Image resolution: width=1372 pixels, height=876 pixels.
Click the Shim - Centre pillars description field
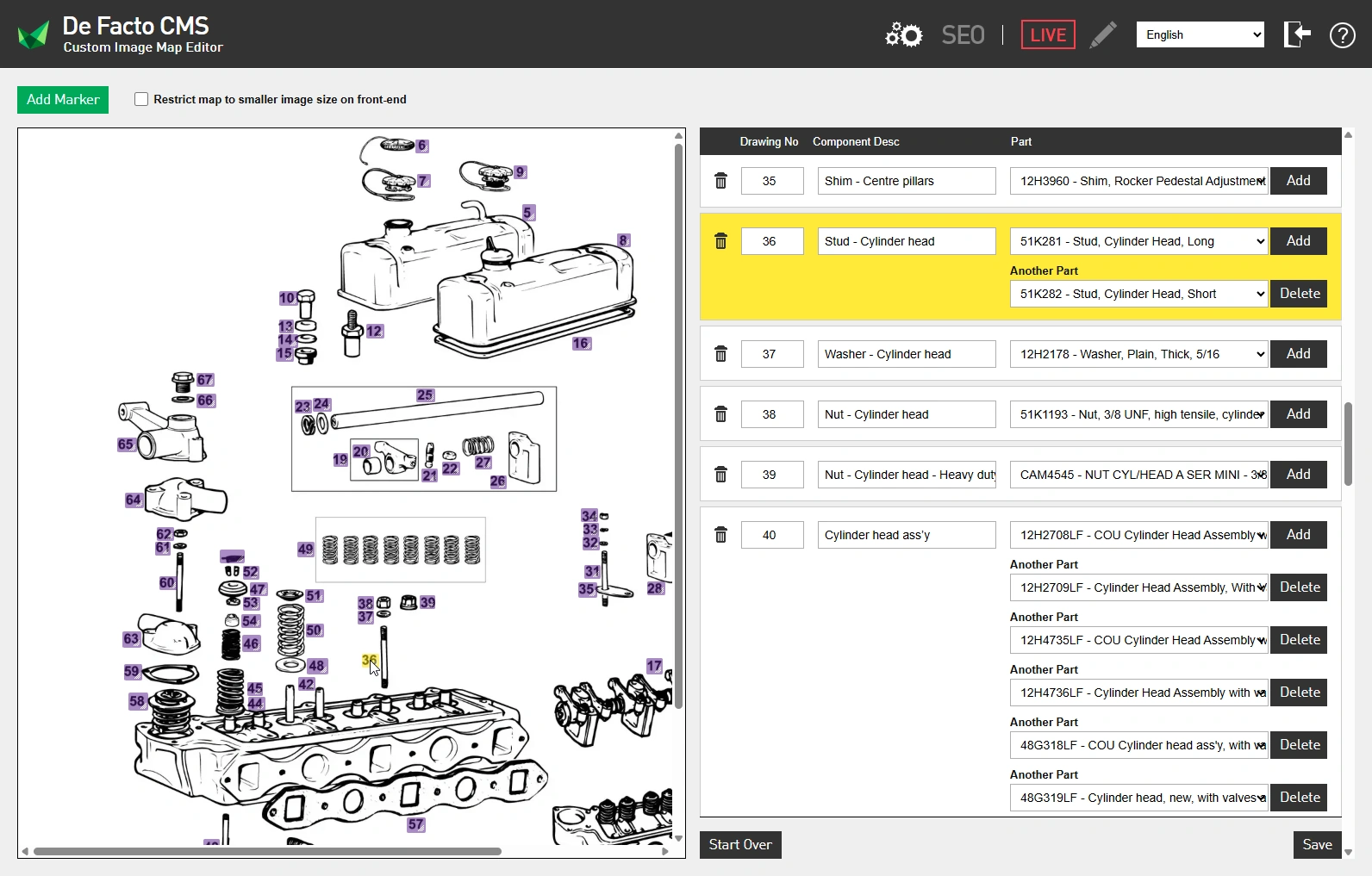907,181
